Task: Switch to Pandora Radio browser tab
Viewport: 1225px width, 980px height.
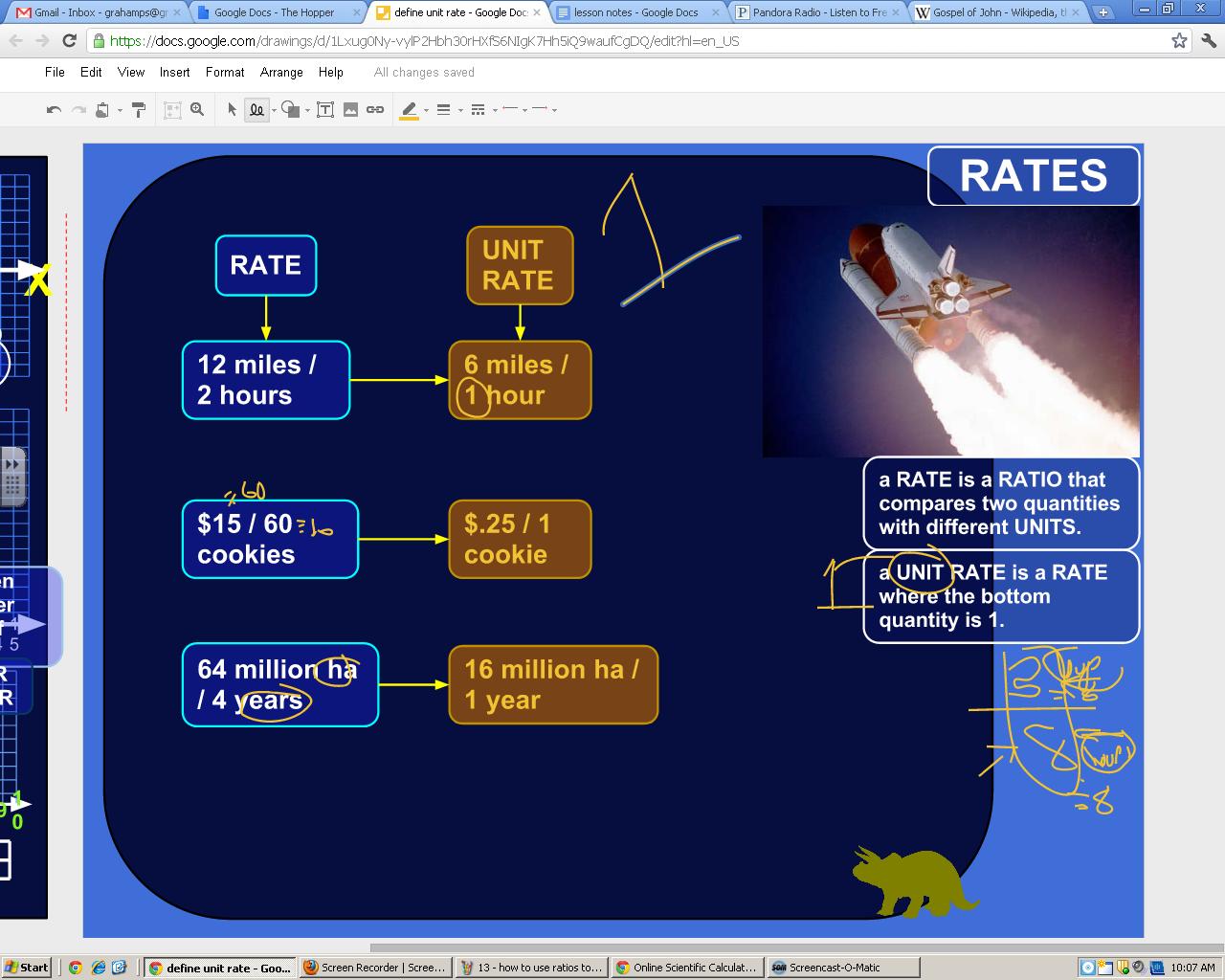Action: (818, 12)
